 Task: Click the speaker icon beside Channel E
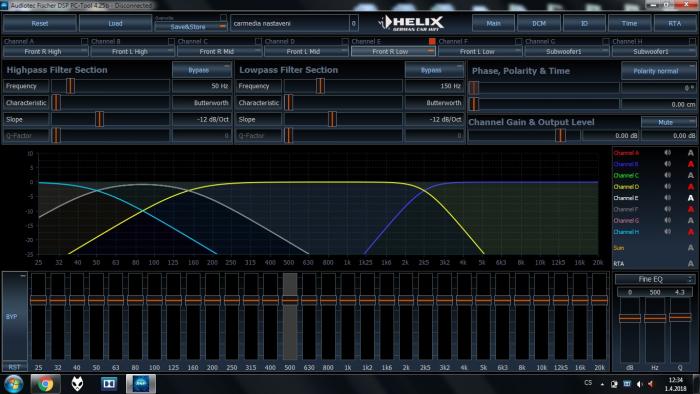point(667,198)
